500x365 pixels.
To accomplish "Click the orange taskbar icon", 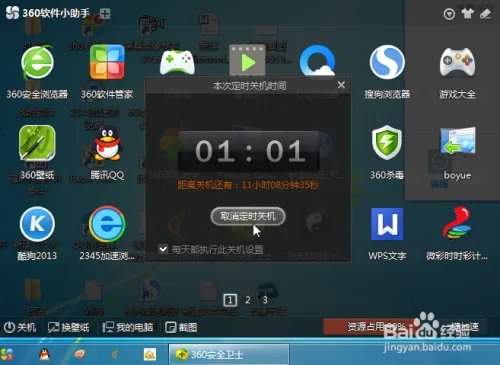I will tap(79, 354).
